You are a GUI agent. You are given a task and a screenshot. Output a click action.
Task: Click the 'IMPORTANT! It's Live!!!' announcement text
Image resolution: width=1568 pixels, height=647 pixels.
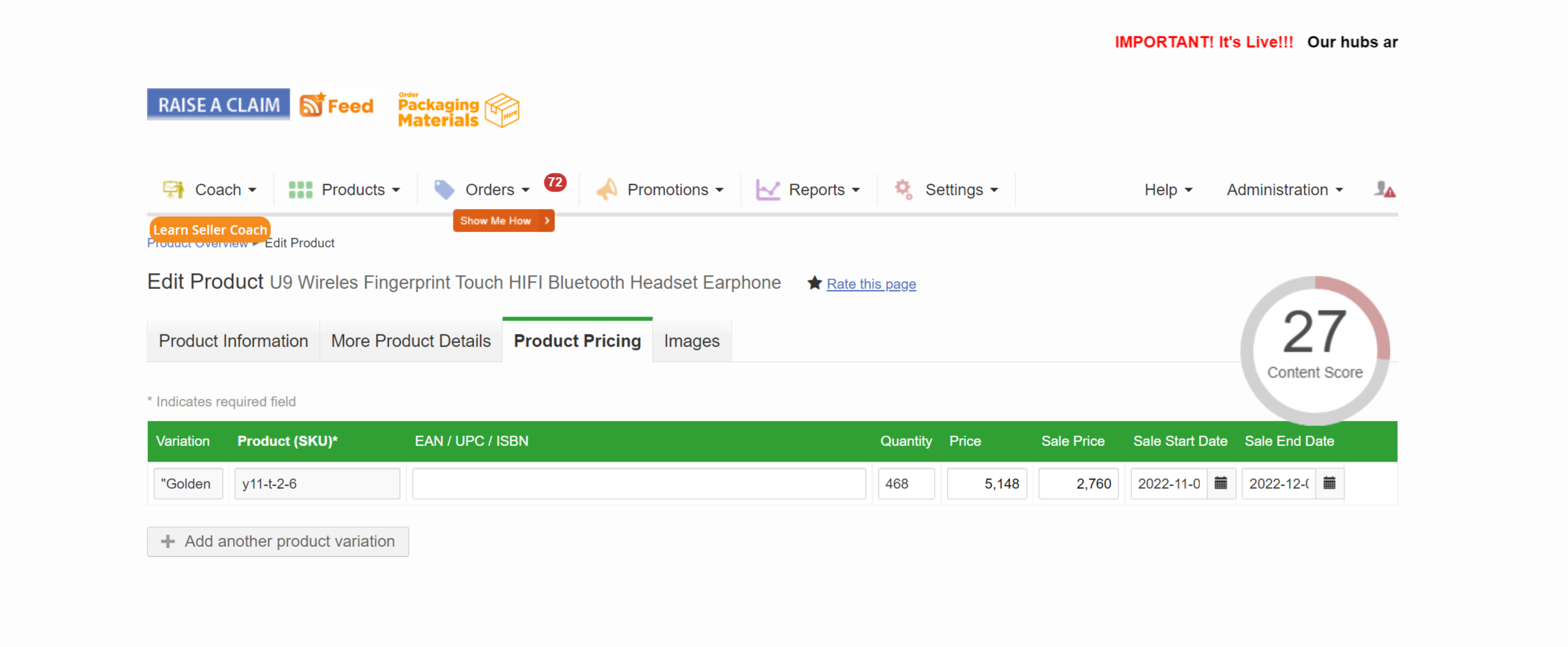(1203, 42)
